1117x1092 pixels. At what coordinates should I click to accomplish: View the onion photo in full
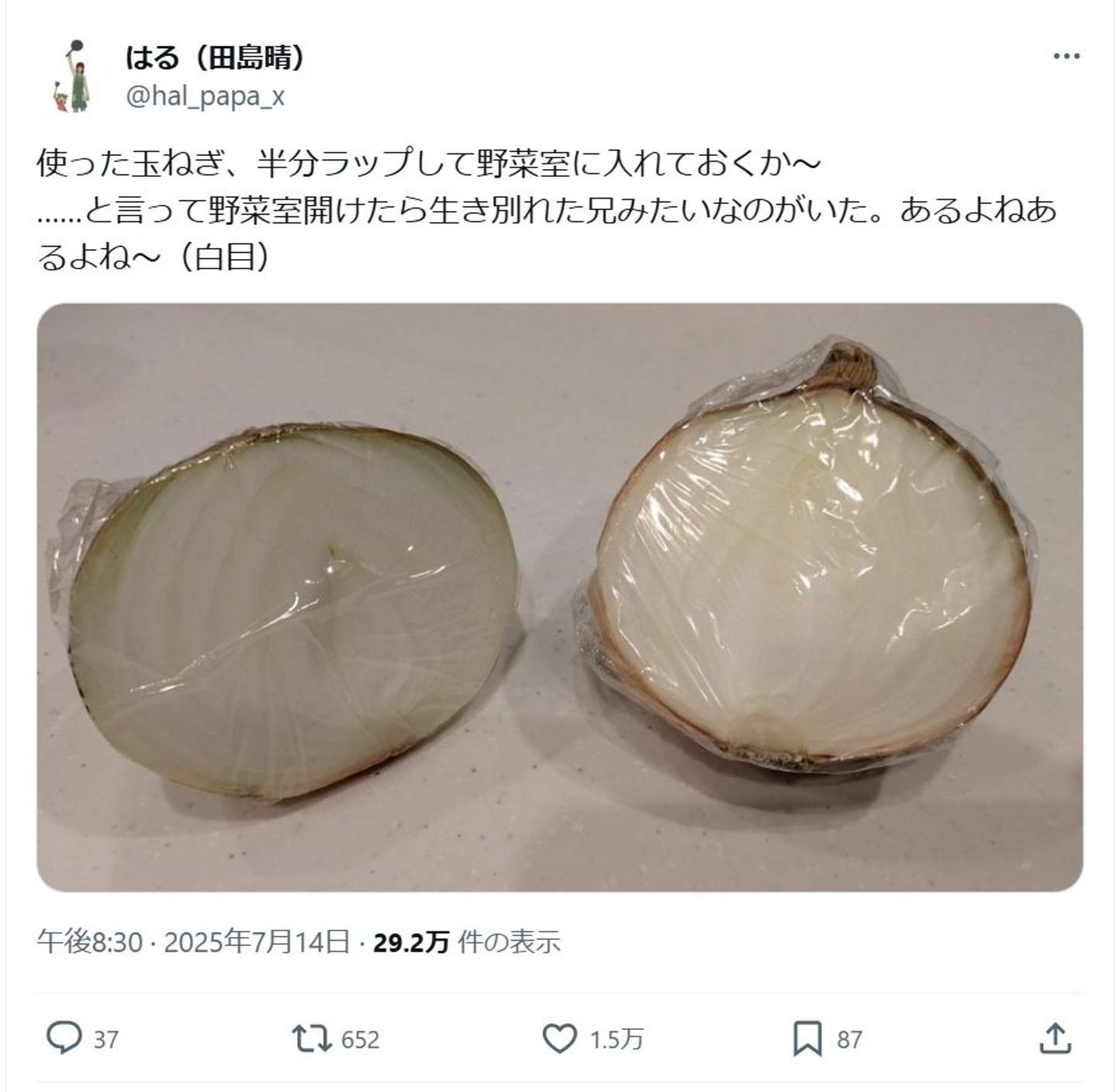click(x=559, y=596)
